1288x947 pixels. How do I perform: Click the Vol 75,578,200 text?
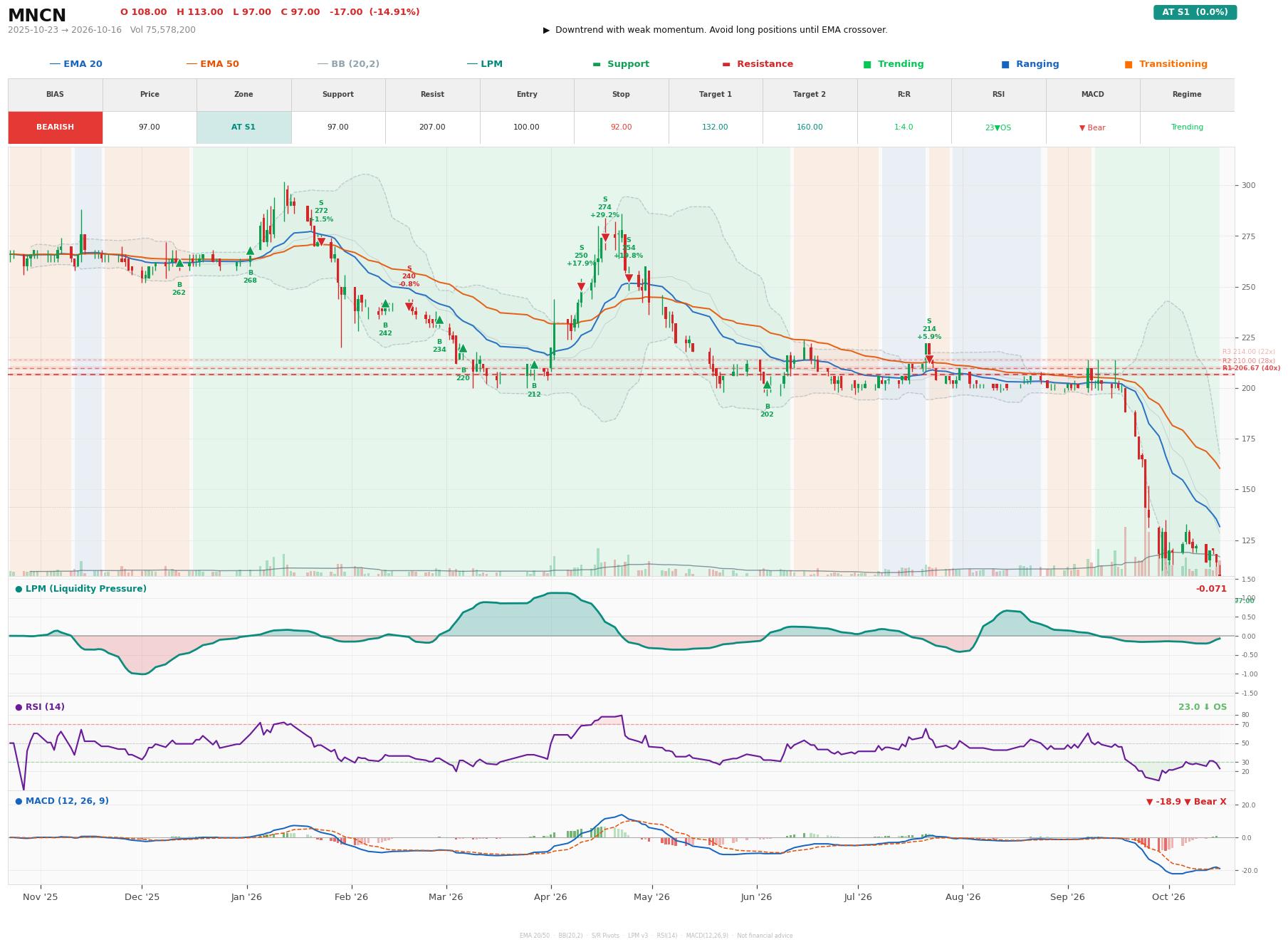click(163, 30)
